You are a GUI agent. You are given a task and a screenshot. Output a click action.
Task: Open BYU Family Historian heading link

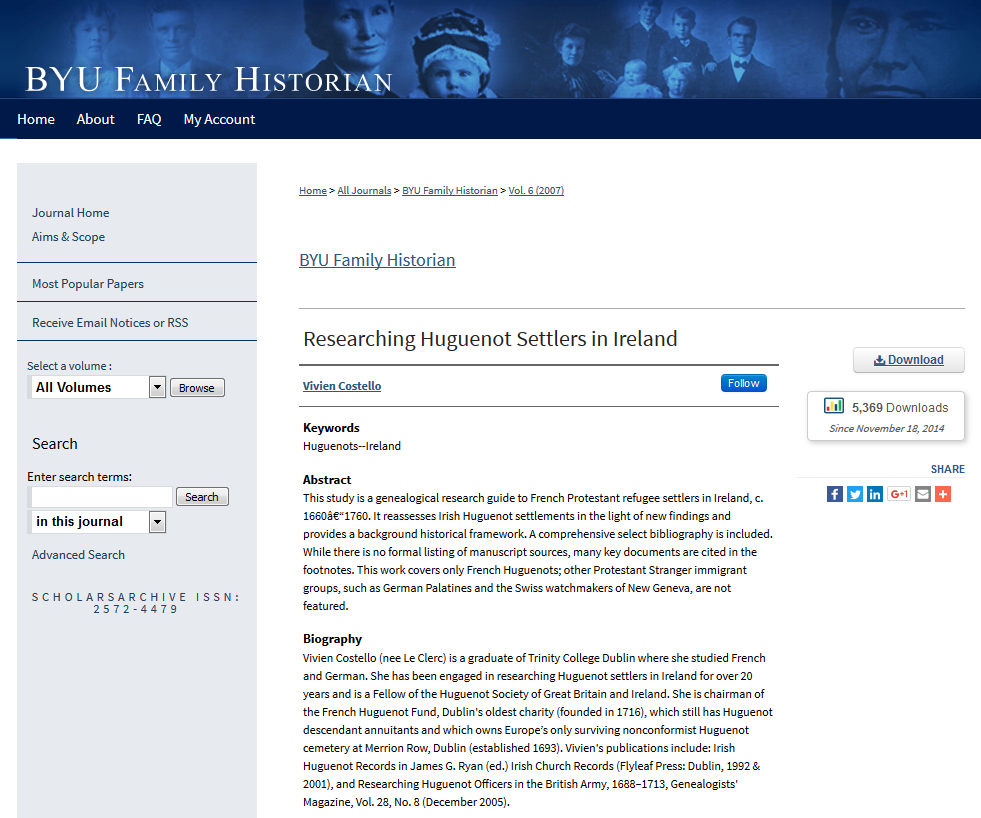pos(377,260)
